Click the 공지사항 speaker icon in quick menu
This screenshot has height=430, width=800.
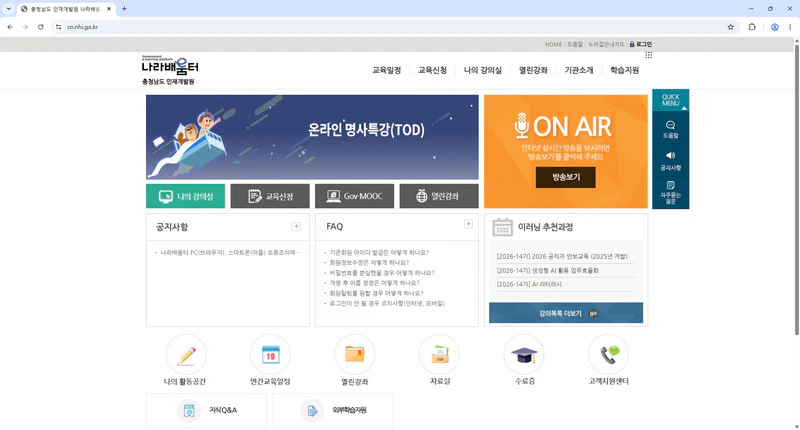670,161
